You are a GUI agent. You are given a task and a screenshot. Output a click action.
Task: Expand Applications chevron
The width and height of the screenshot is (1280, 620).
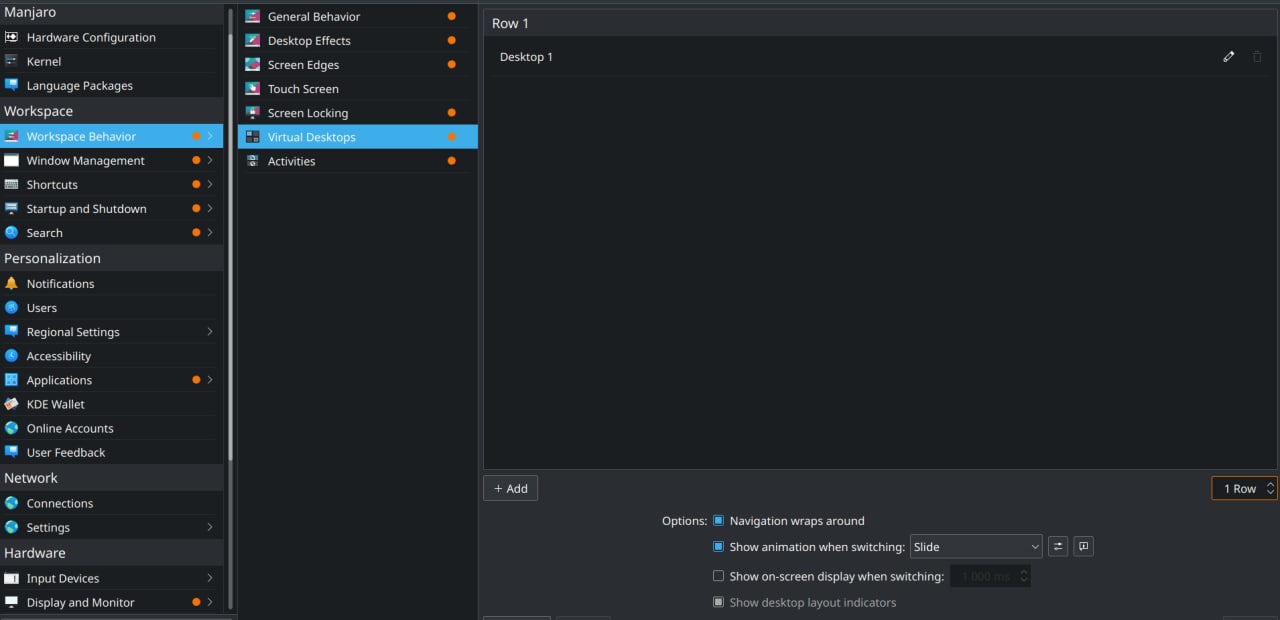[210, 379]
